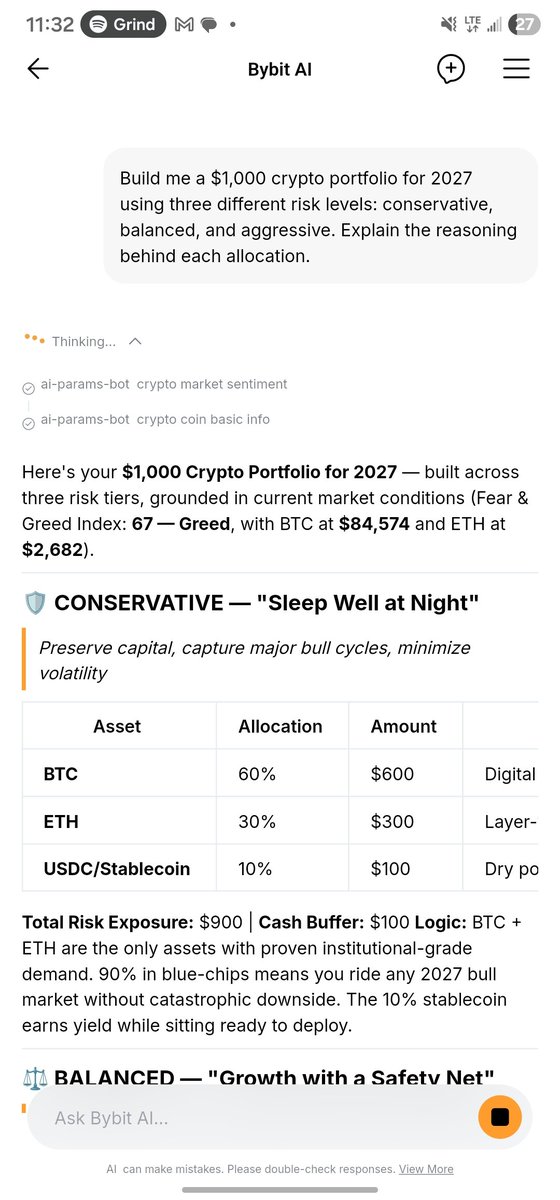560x1200 pixels.
Task: Collapse the Thinking section chevron
Action: [136, 341]
